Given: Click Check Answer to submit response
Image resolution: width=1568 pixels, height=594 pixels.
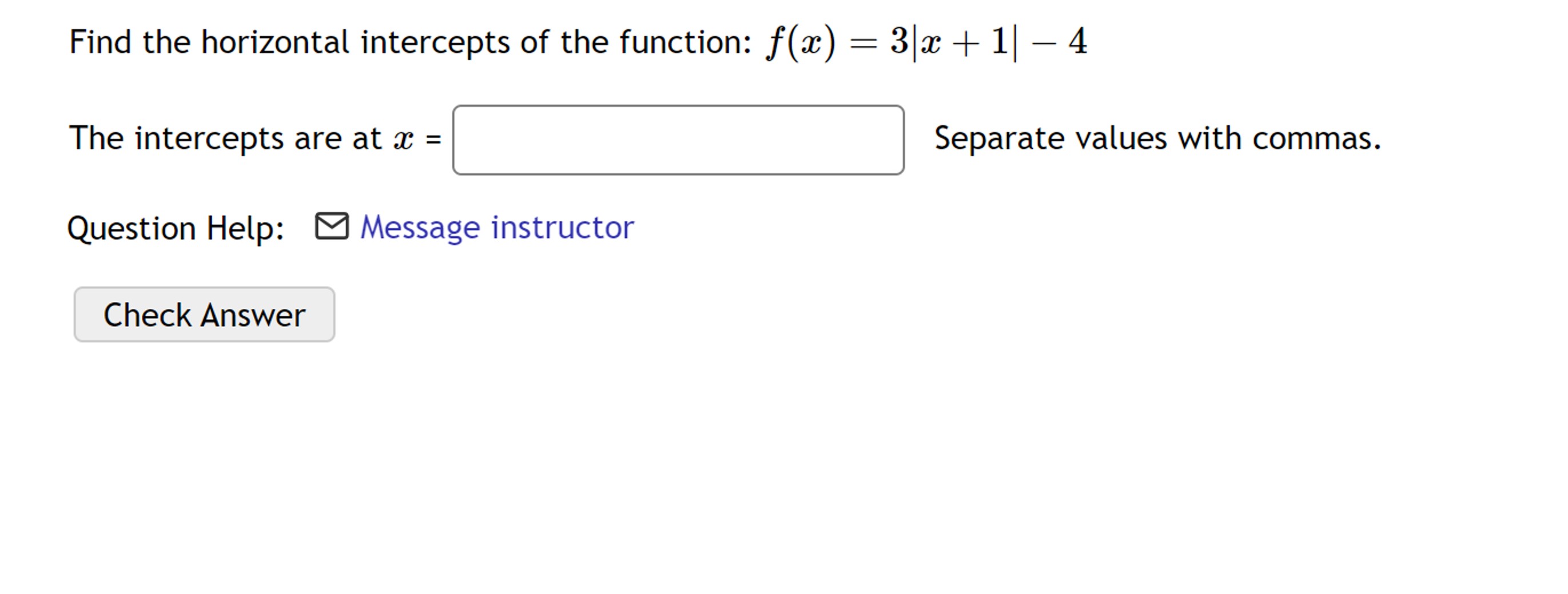Looking at the screenshot, I should (x=204, y=314).
